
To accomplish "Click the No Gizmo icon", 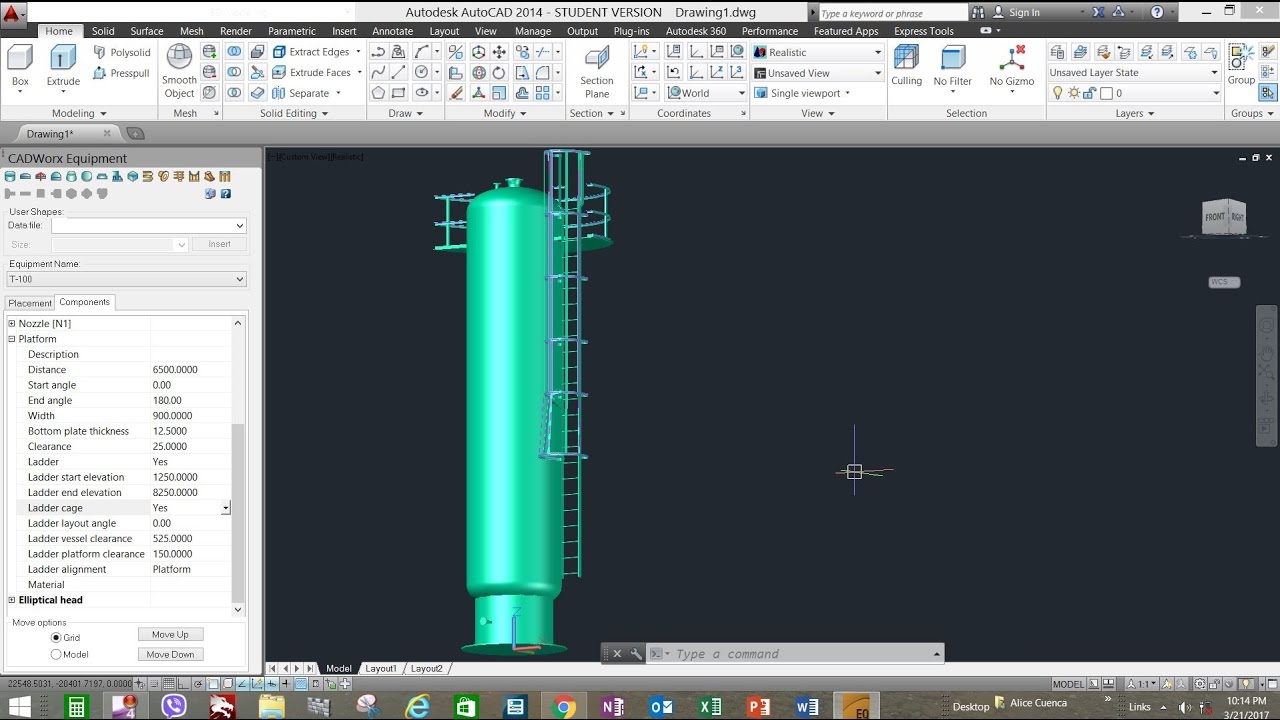I will 1012,66.
